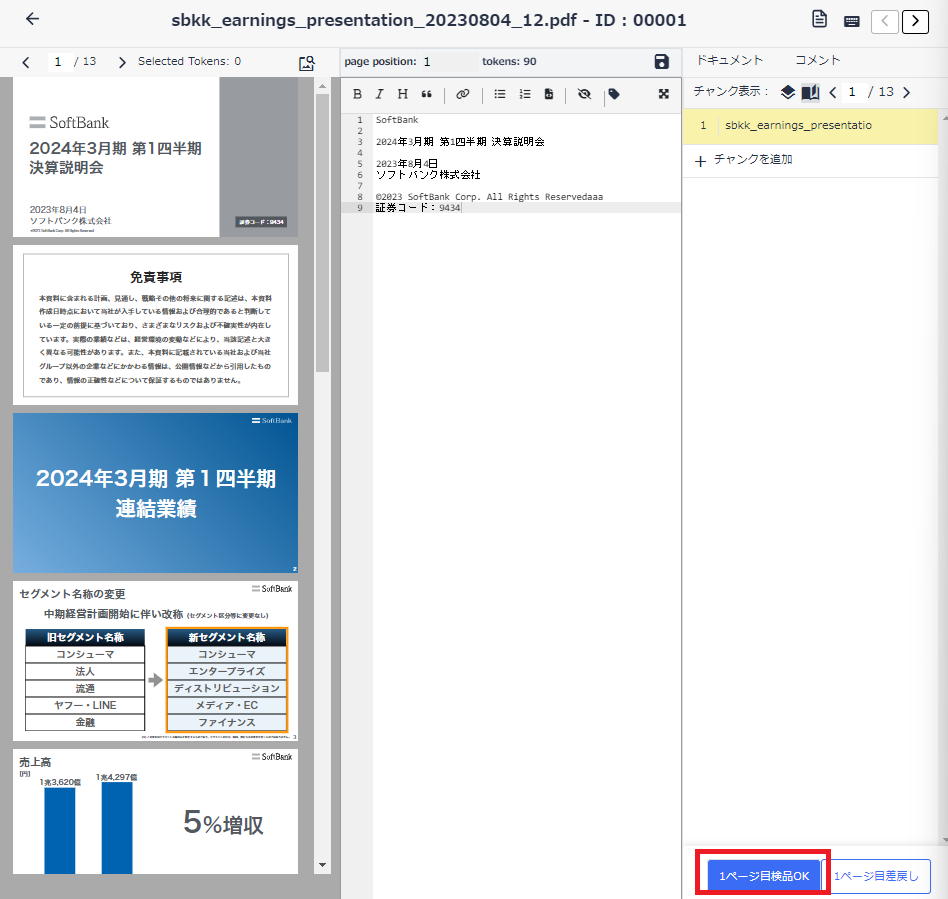Click the preview pane scrollbar thumb

322,233
